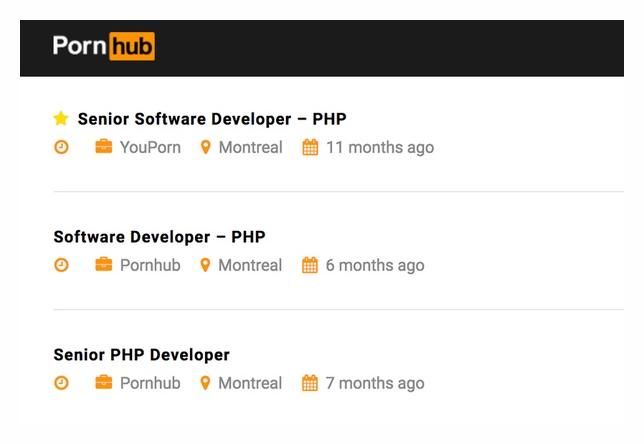Click Pornhub company label under Senior PHP Developer
The image size is (644, 444).
click(x=150, y=383)
